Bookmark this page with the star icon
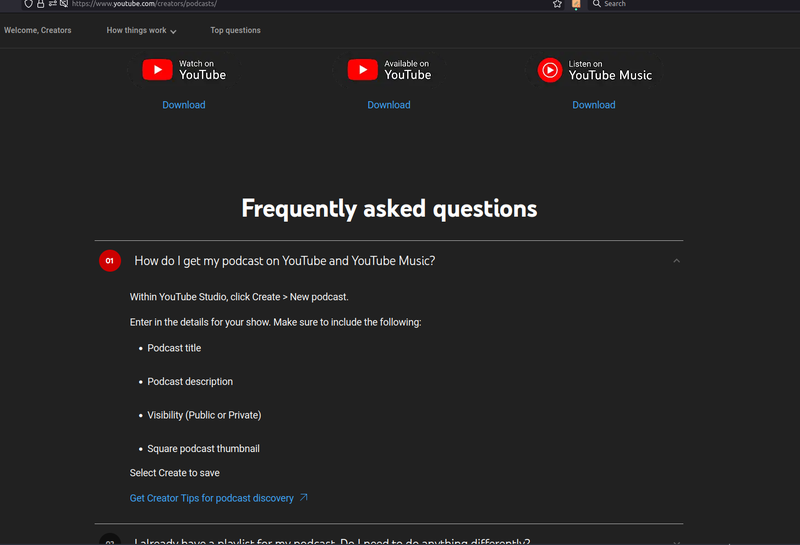 tap(557, 4)
